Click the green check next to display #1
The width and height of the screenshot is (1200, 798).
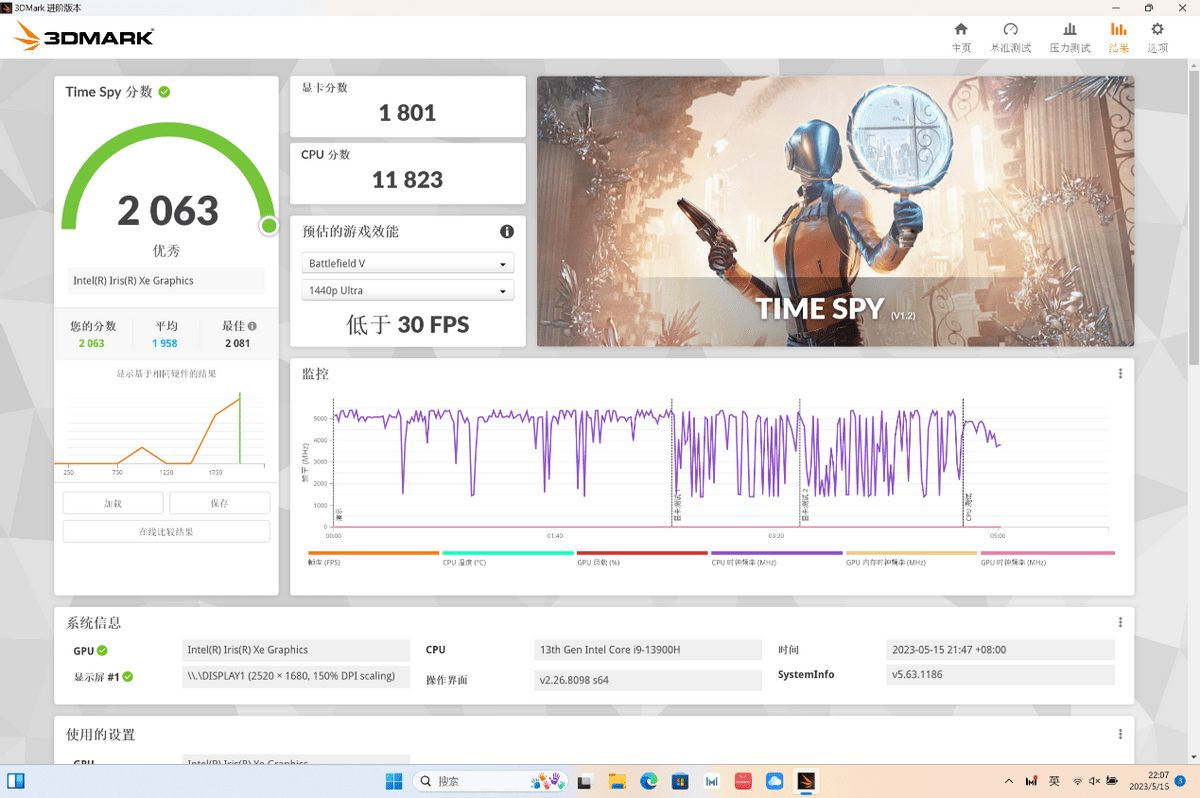(127, 677)
